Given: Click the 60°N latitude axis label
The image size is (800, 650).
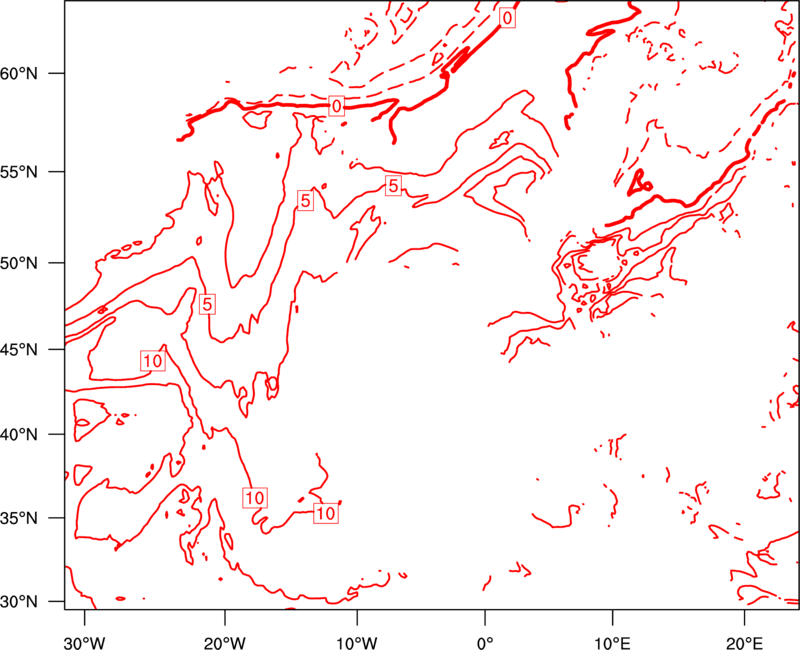Looking at the screenshot, I should [19, 74].
